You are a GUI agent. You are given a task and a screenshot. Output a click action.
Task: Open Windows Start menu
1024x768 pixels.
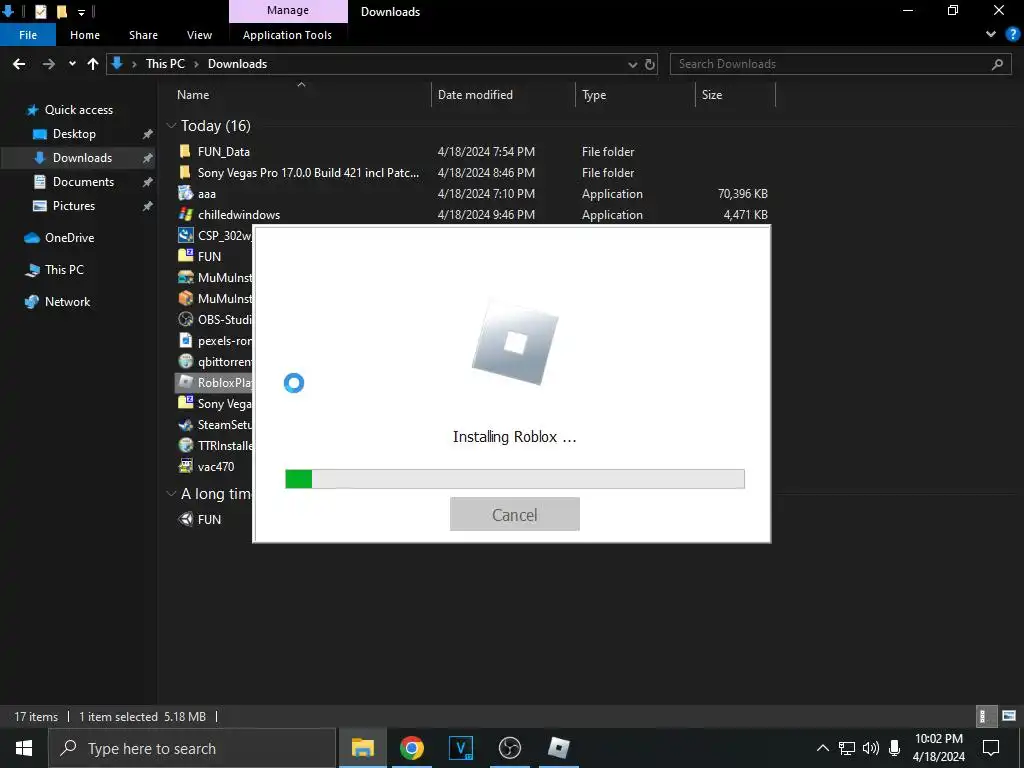pos(24,748)
